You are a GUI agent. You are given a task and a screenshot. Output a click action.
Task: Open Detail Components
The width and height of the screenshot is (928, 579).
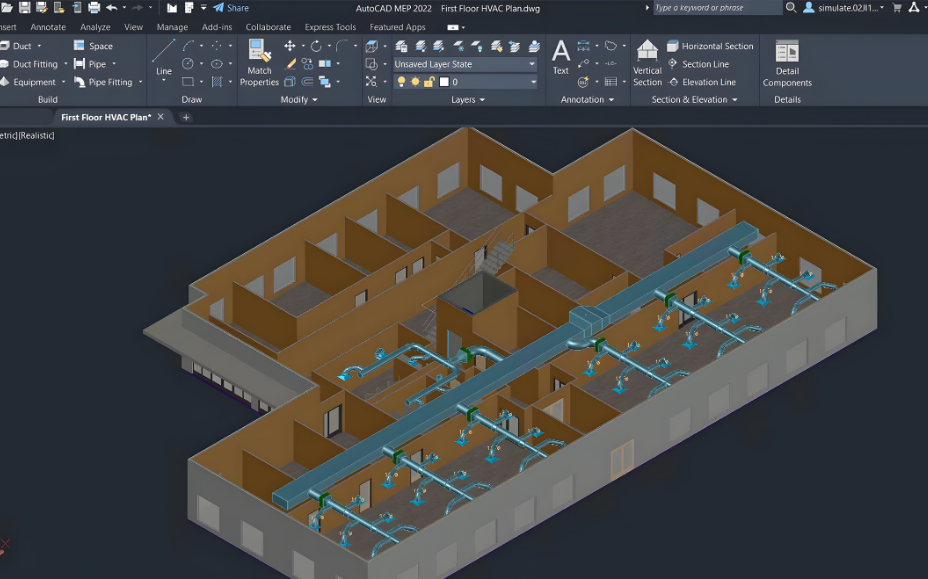(787, 62)
